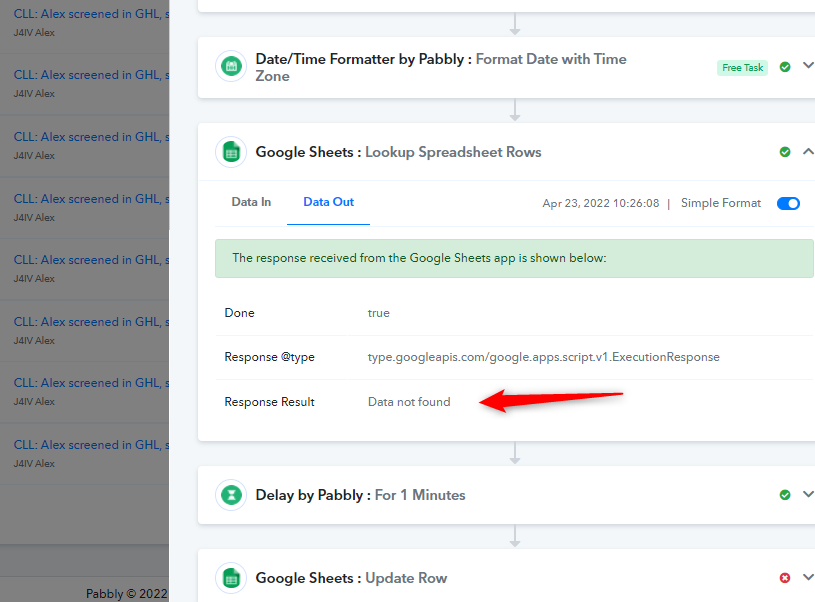Click the 'Response Result' field label
Viewport: 815px width, 602px height.
click(269, 402)
